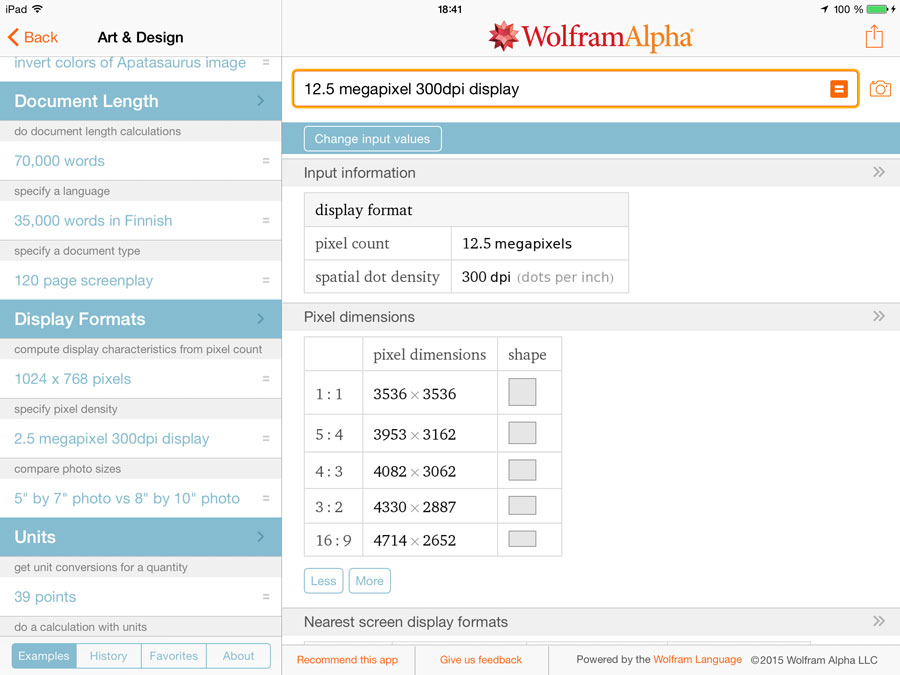Expand Nearest screen display formats pod
Screen dimensions: 900x675
click(878, 621)
